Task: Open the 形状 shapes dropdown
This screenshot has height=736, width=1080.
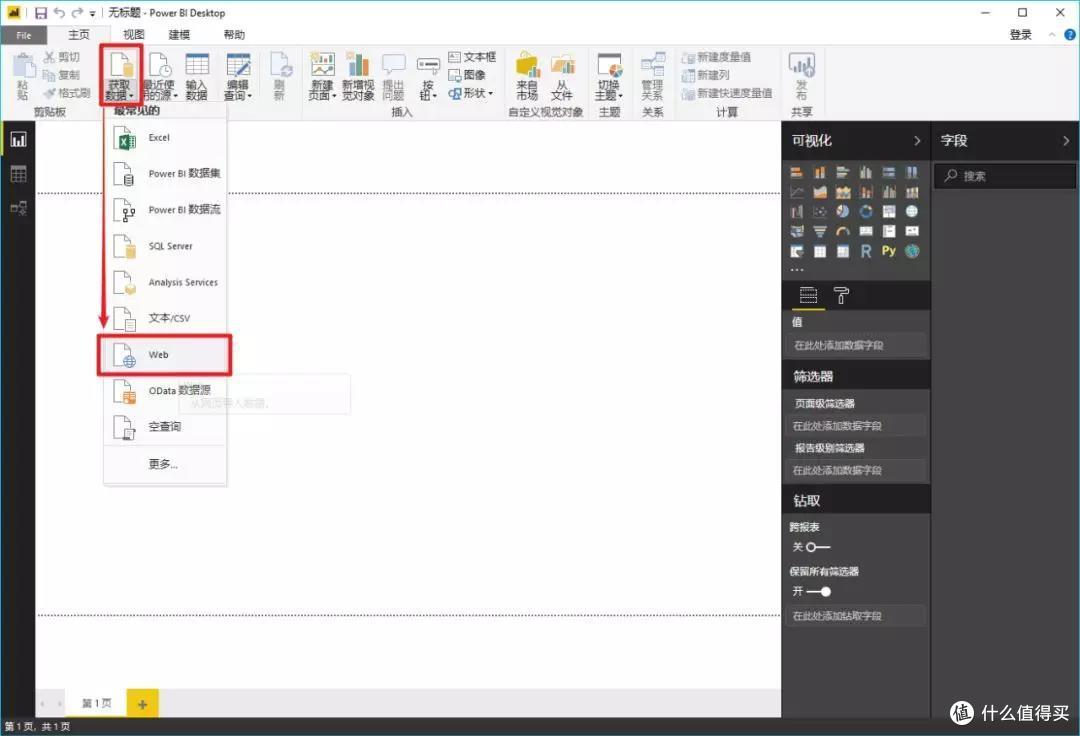Action: point(472,93)
